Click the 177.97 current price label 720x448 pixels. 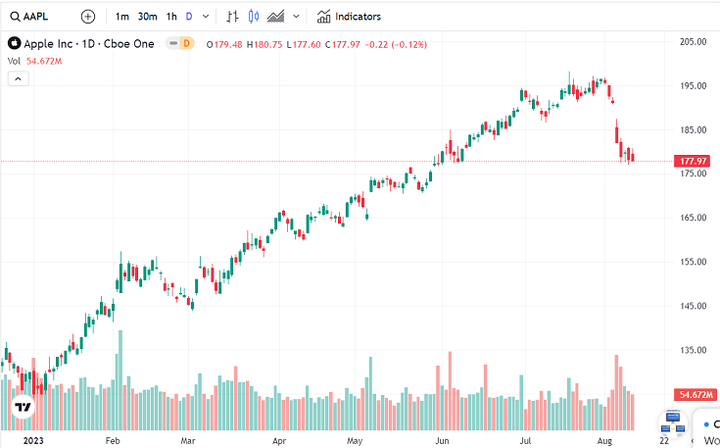click(692, 162)
